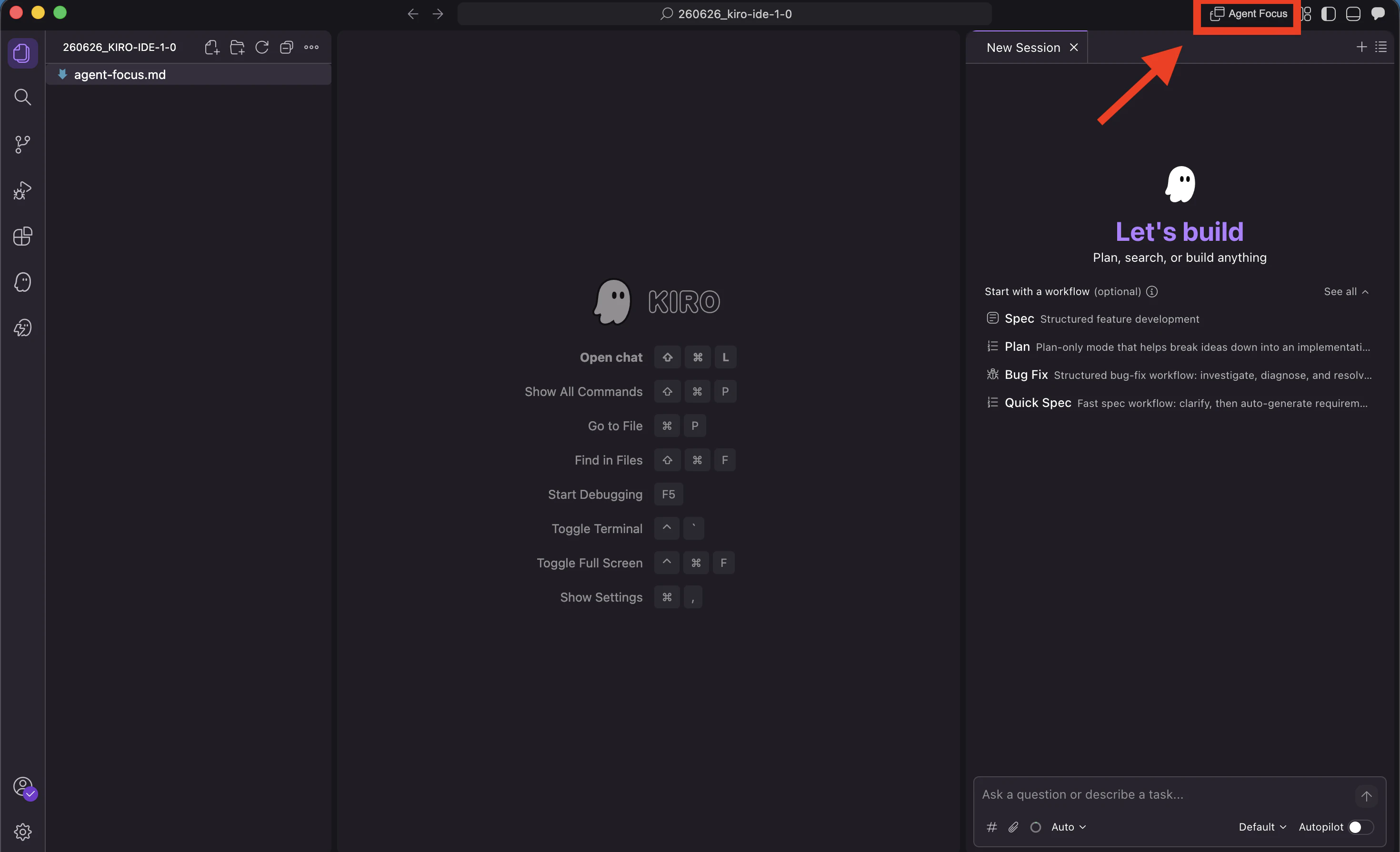Select the New Session tab
1400x852 pixels.
1023,48
